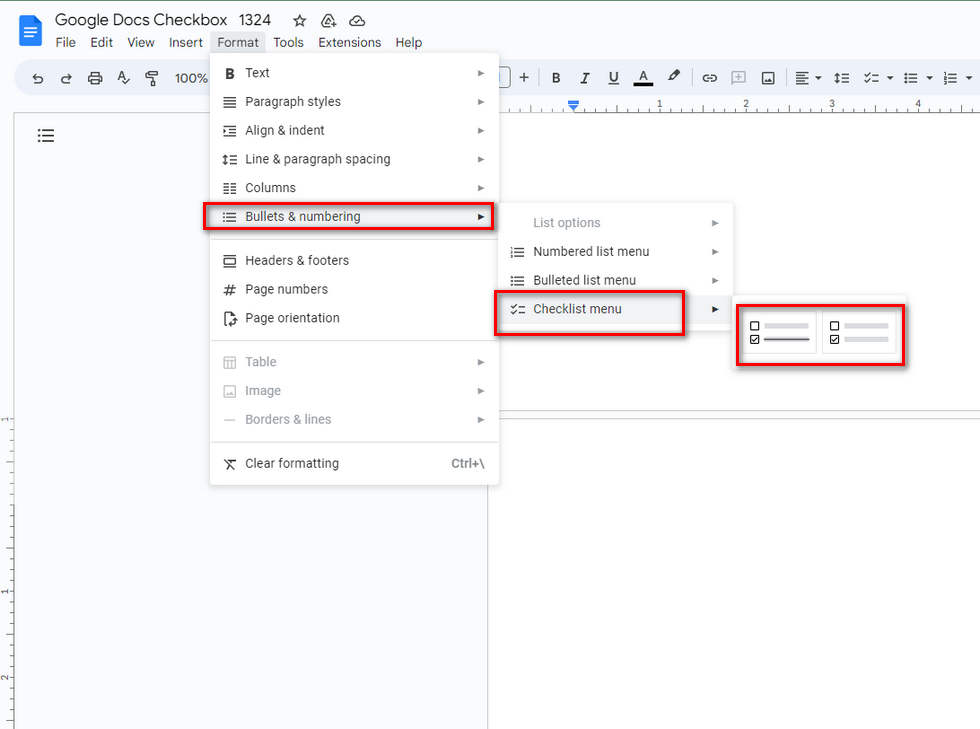Expand the checklist toolbar dropdown arrow
Image resolution: width=980 pixels, height=729 pixels.
[890, 78]
